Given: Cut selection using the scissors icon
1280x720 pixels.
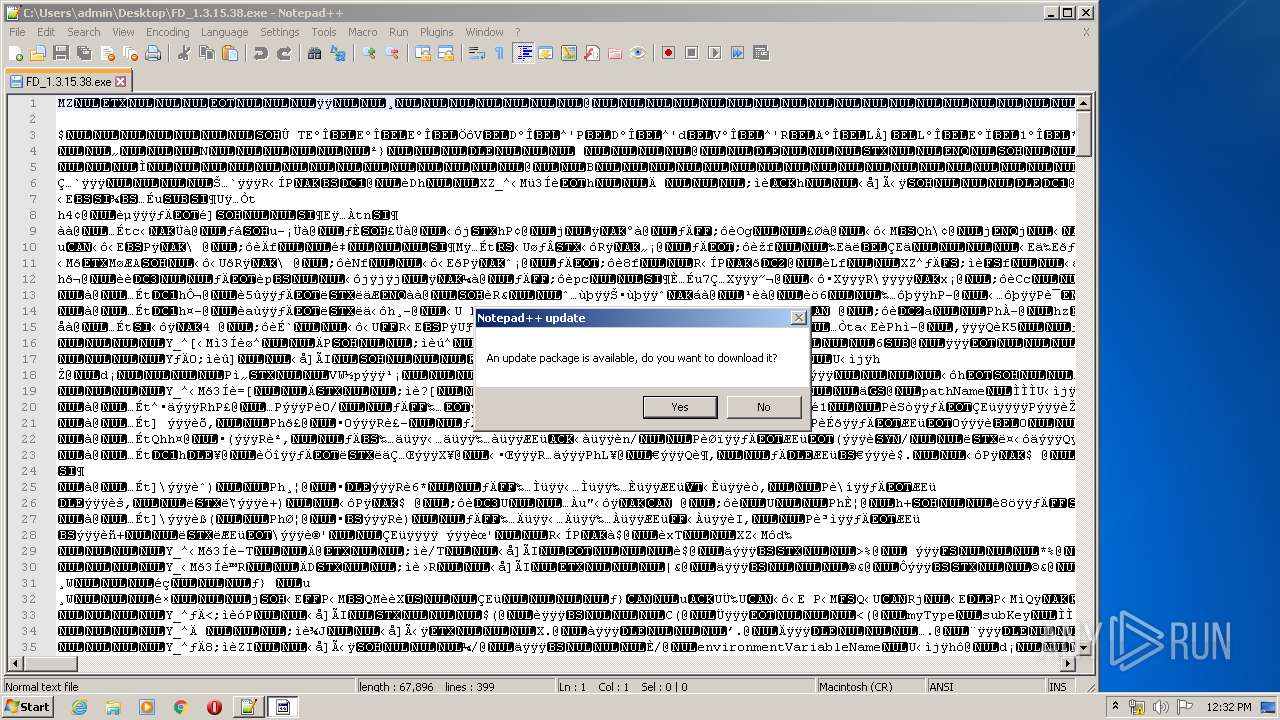Looking at the screenshot, I should tap(183, 53).
